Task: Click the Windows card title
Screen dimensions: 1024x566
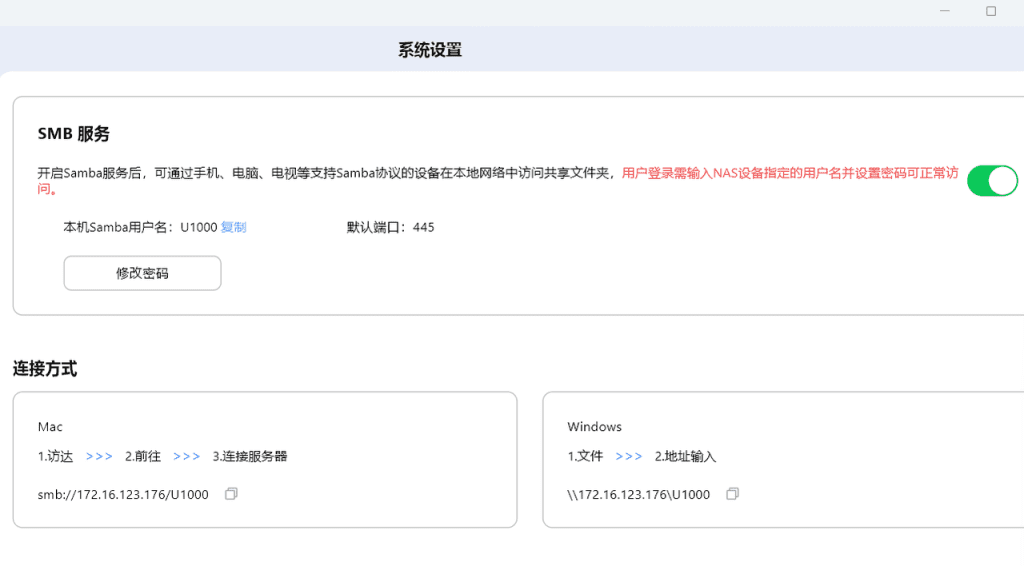Action: [594, 427]
